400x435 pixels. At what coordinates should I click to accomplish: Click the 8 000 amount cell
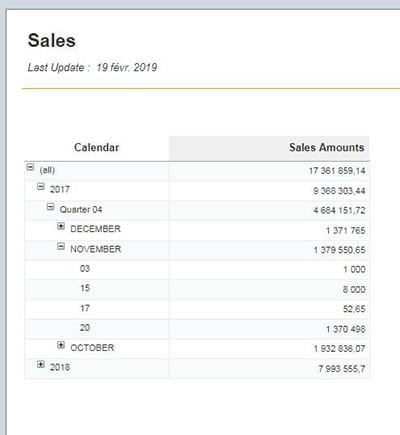tap(354, 289)
